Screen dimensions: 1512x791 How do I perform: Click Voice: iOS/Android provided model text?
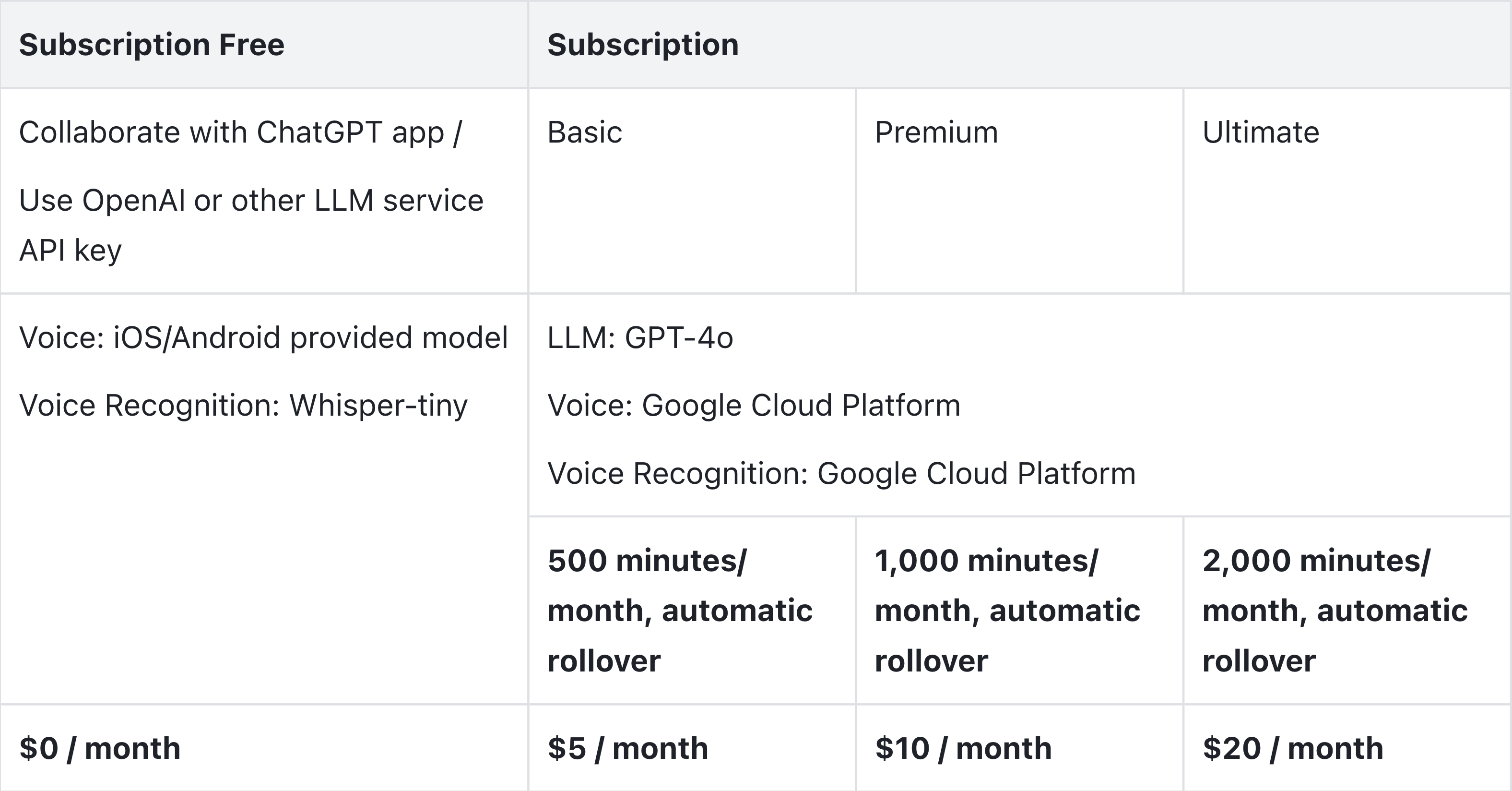[263, 337]
